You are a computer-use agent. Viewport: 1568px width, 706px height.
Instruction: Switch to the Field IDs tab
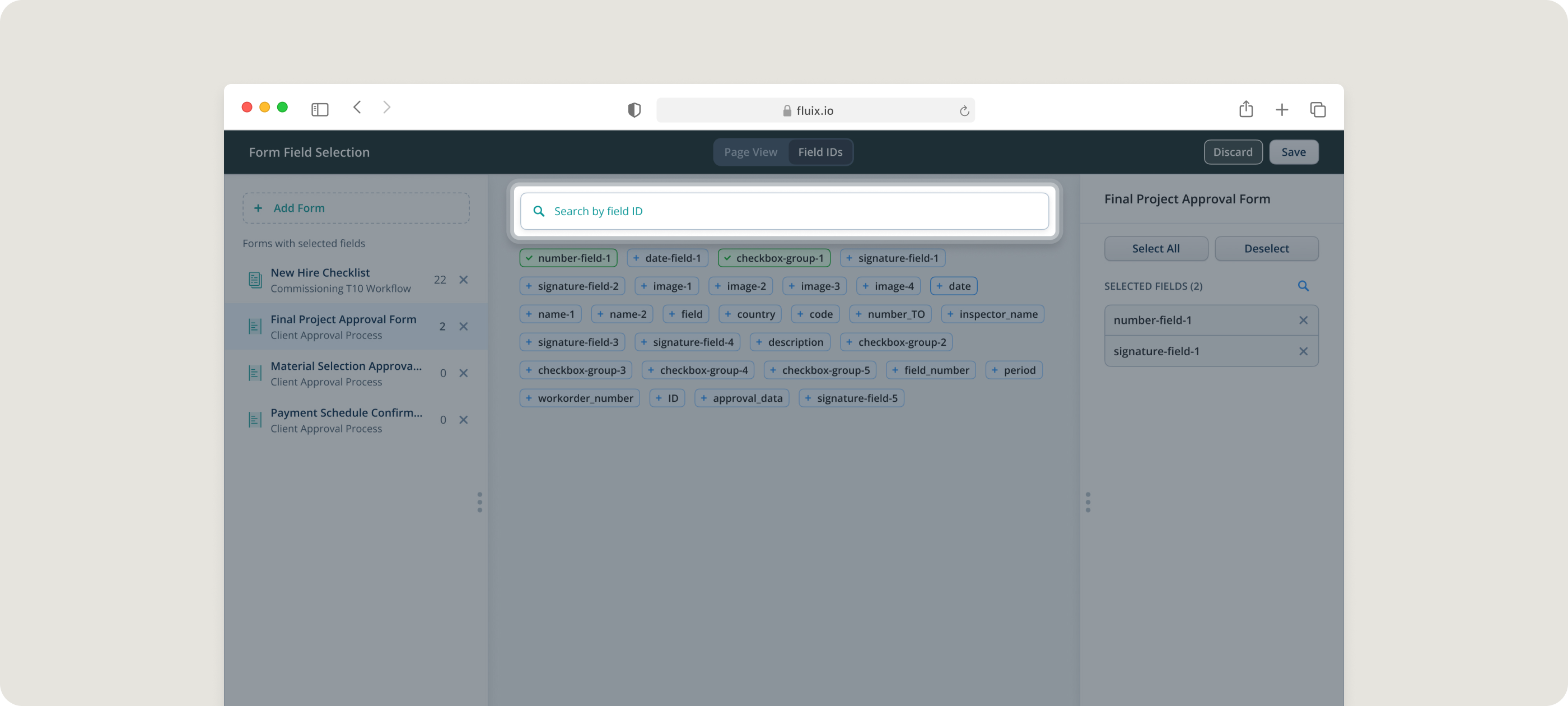click(820, 152)
